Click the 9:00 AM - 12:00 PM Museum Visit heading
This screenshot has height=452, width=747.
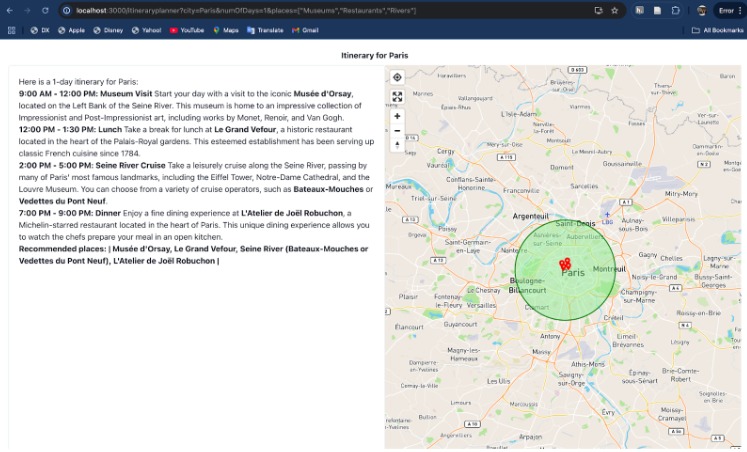click(85, 94)
